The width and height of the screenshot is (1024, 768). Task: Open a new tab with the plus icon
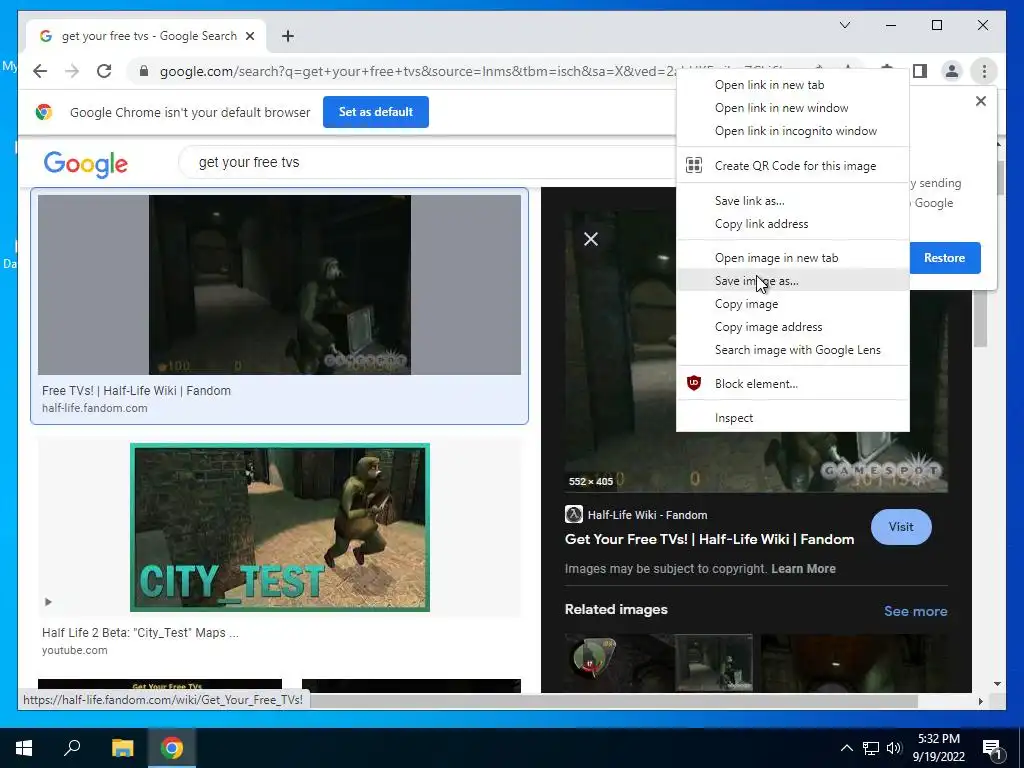click(288, 36)
